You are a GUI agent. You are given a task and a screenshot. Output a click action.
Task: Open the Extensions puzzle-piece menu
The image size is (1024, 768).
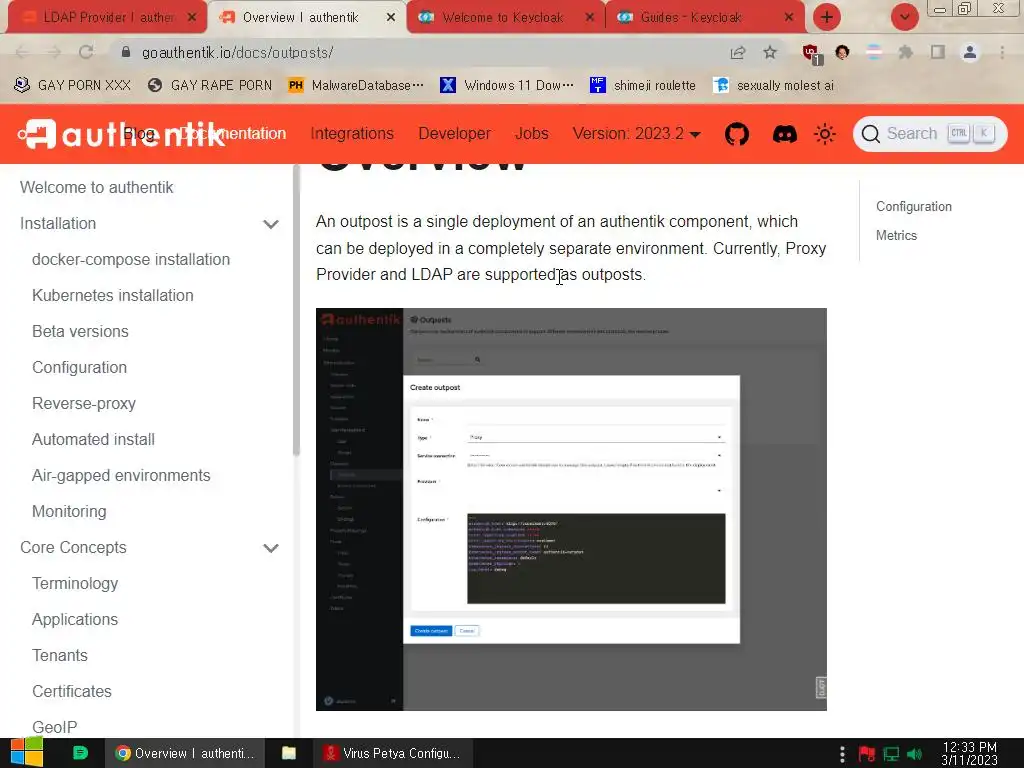tap(905, 52)
